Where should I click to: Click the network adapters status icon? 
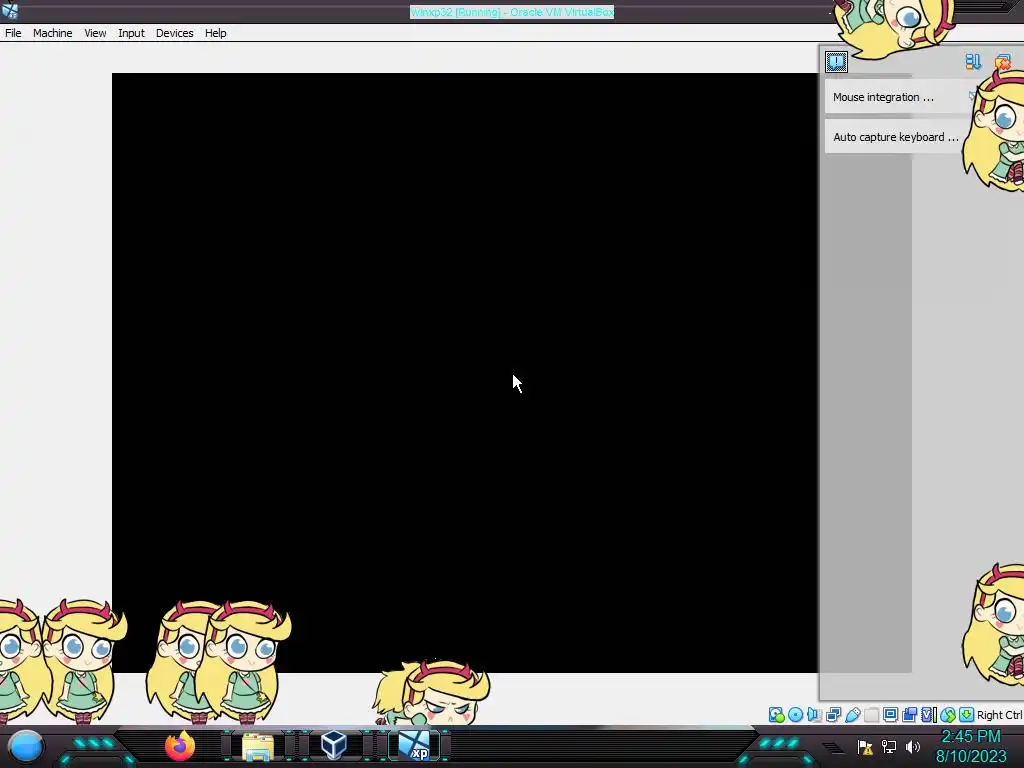pos(833,715)
